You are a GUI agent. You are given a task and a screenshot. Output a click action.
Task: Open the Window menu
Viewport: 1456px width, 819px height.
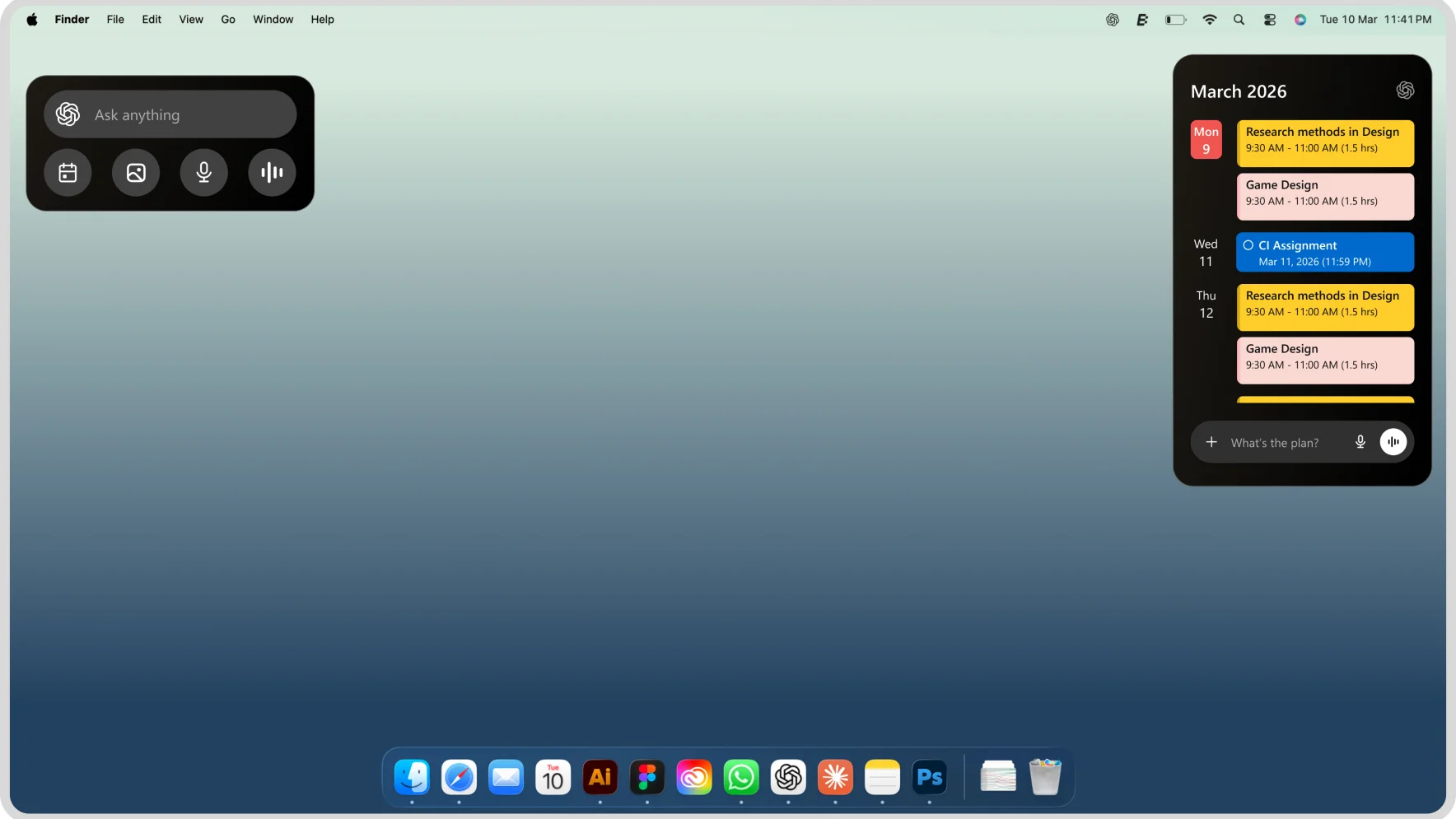coord(273,19)
